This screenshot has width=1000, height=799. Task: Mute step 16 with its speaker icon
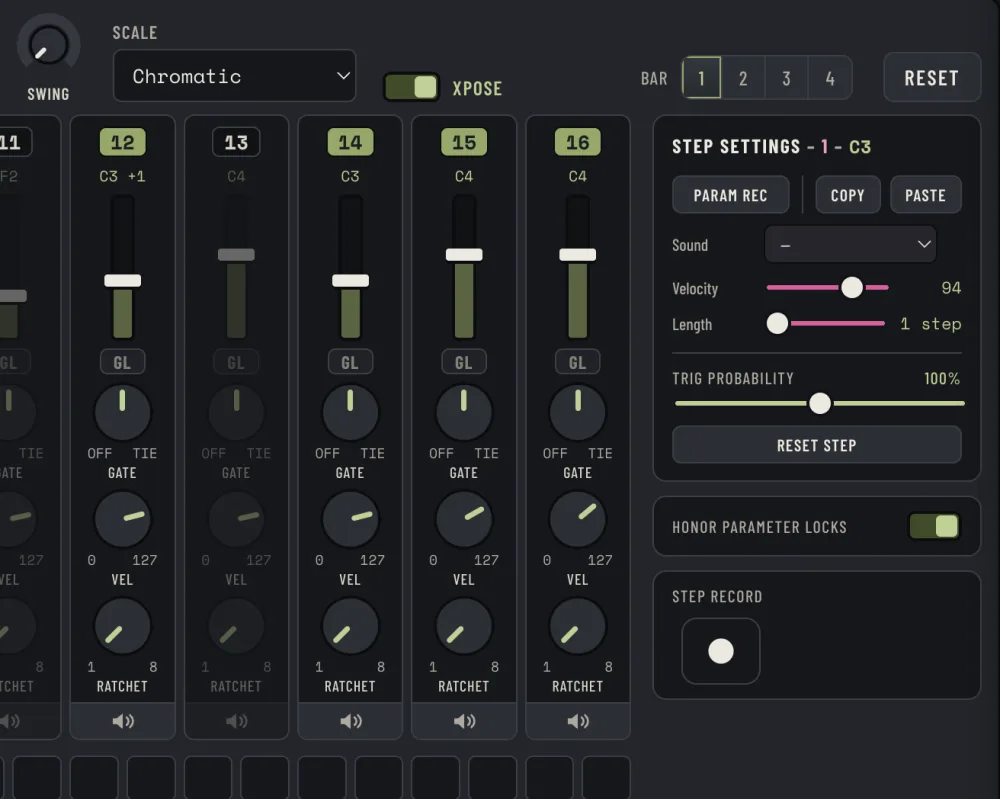pos(578,721)
